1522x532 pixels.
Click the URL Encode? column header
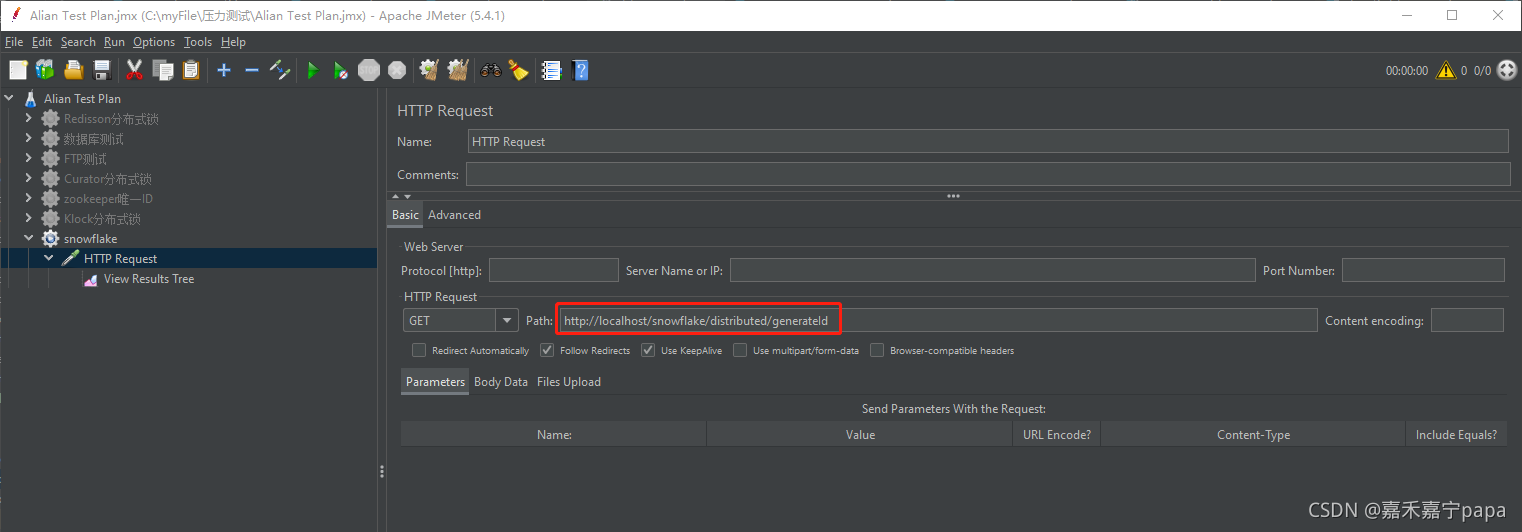click(1056, 434)
